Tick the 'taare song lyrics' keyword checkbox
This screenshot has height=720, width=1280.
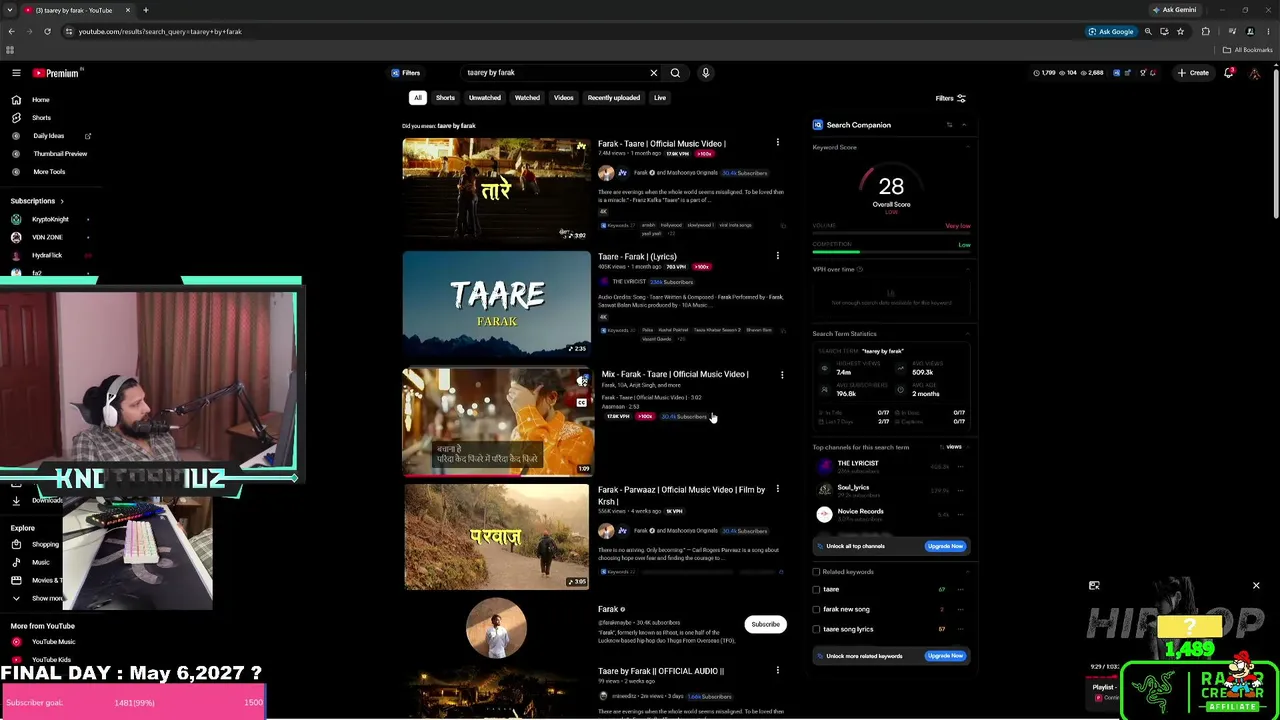(x=816, y=629)
